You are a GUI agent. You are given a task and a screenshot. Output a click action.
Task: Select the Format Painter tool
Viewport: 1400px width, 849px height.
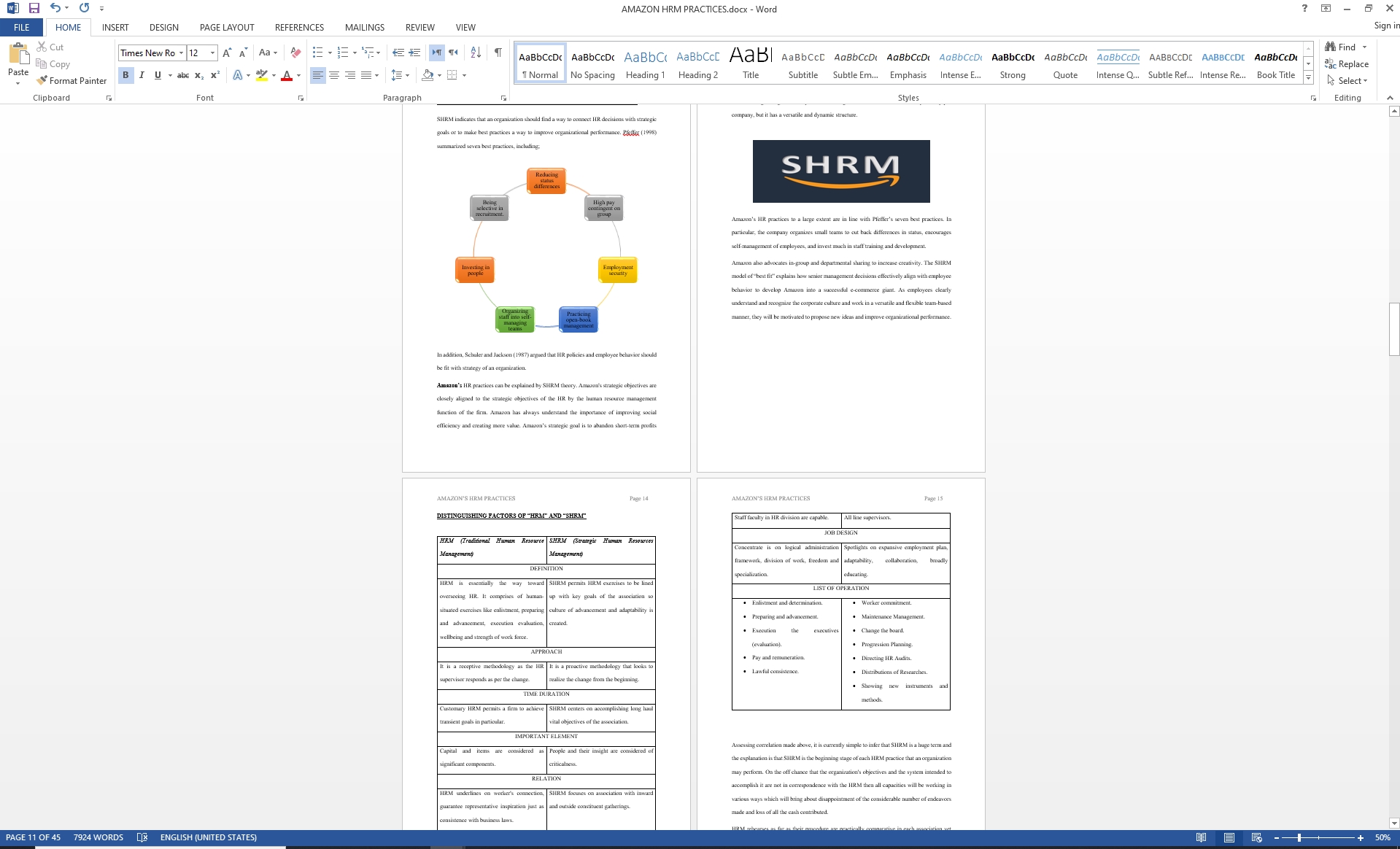pos(71,80)
